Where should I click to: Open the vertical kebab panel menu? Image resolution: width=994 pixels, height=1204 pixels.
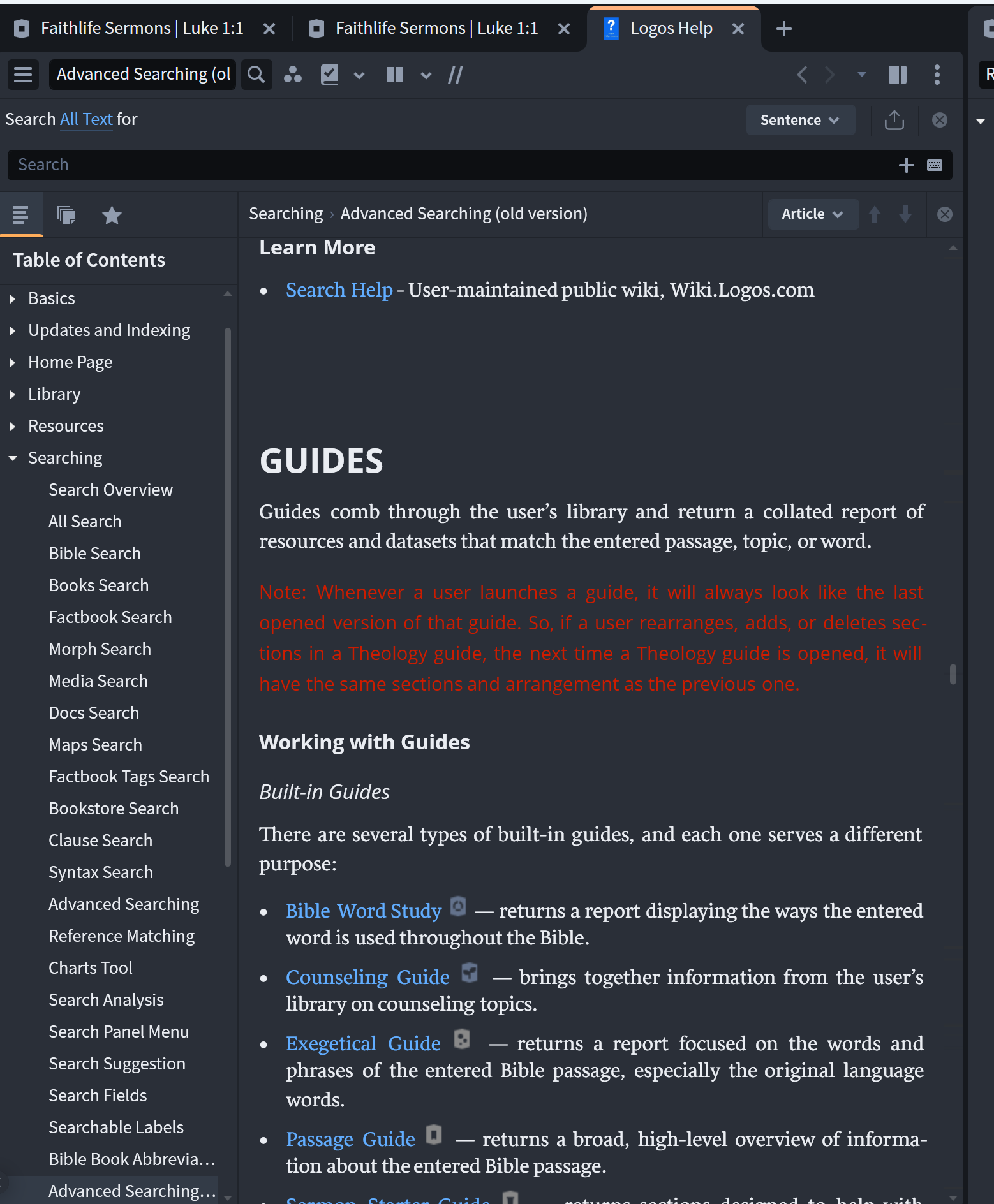(937, 75)
